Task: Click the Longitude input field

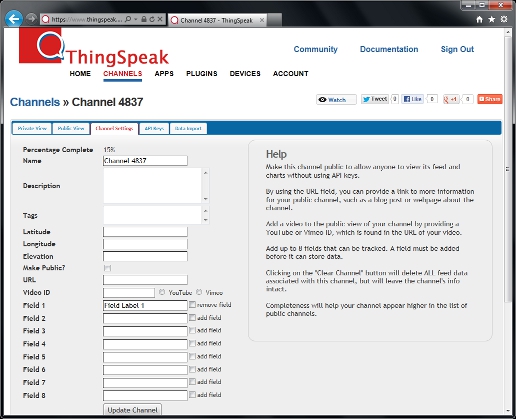Action: (145, 244)
